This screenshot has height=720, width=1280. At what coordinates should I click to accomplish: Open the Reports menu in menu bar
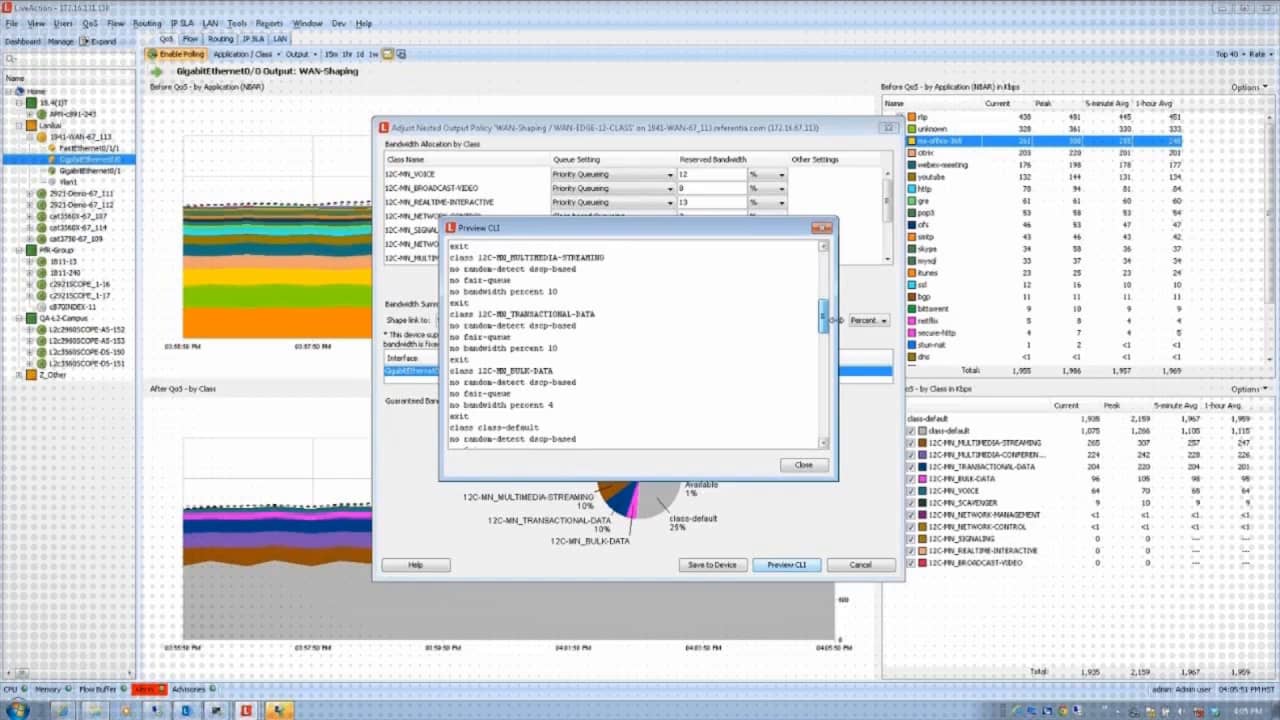pos(269,23)
